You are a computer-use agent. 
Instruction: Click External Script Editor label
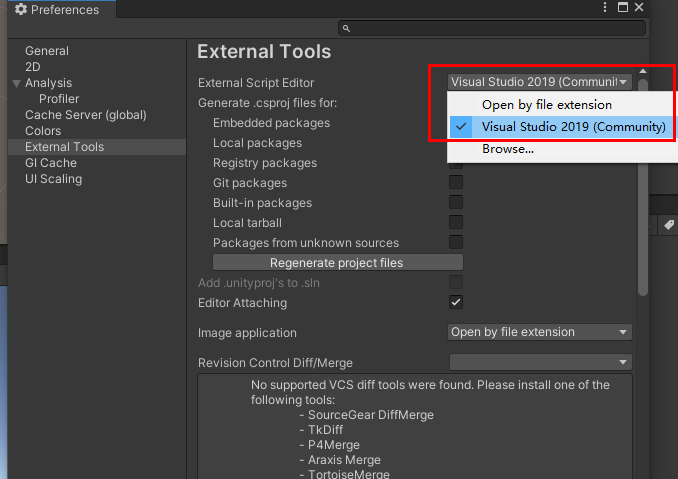(x=256, y=83)
